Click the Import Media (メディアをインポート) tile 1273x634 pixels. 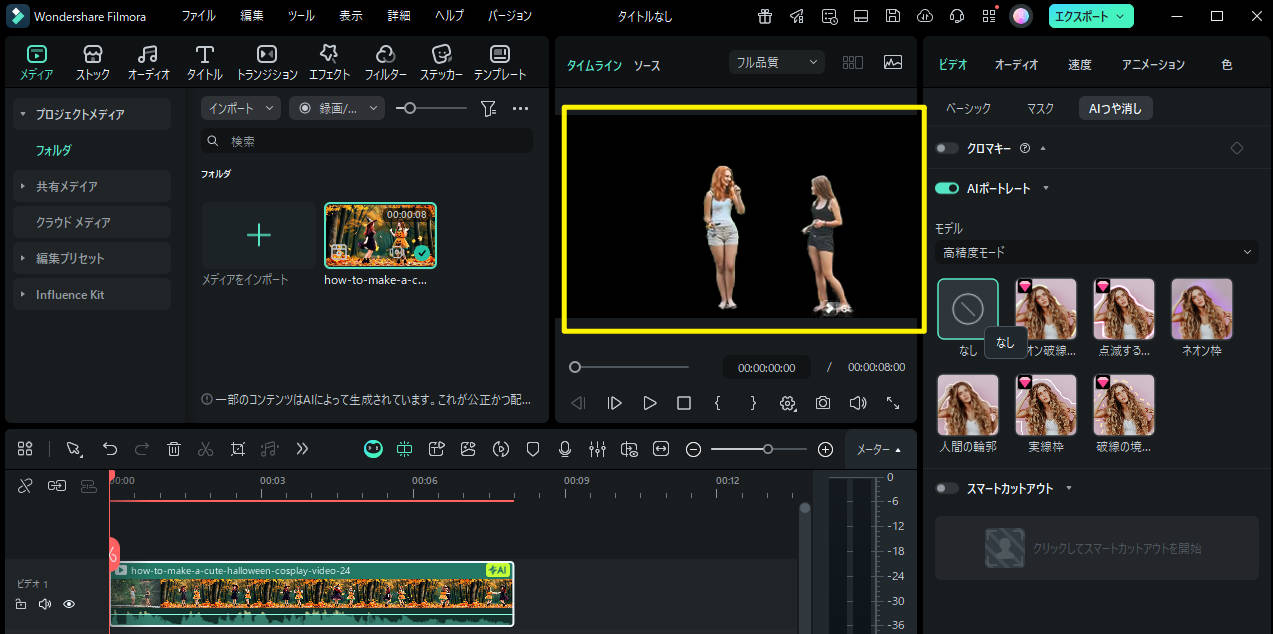tap(258, 236)
